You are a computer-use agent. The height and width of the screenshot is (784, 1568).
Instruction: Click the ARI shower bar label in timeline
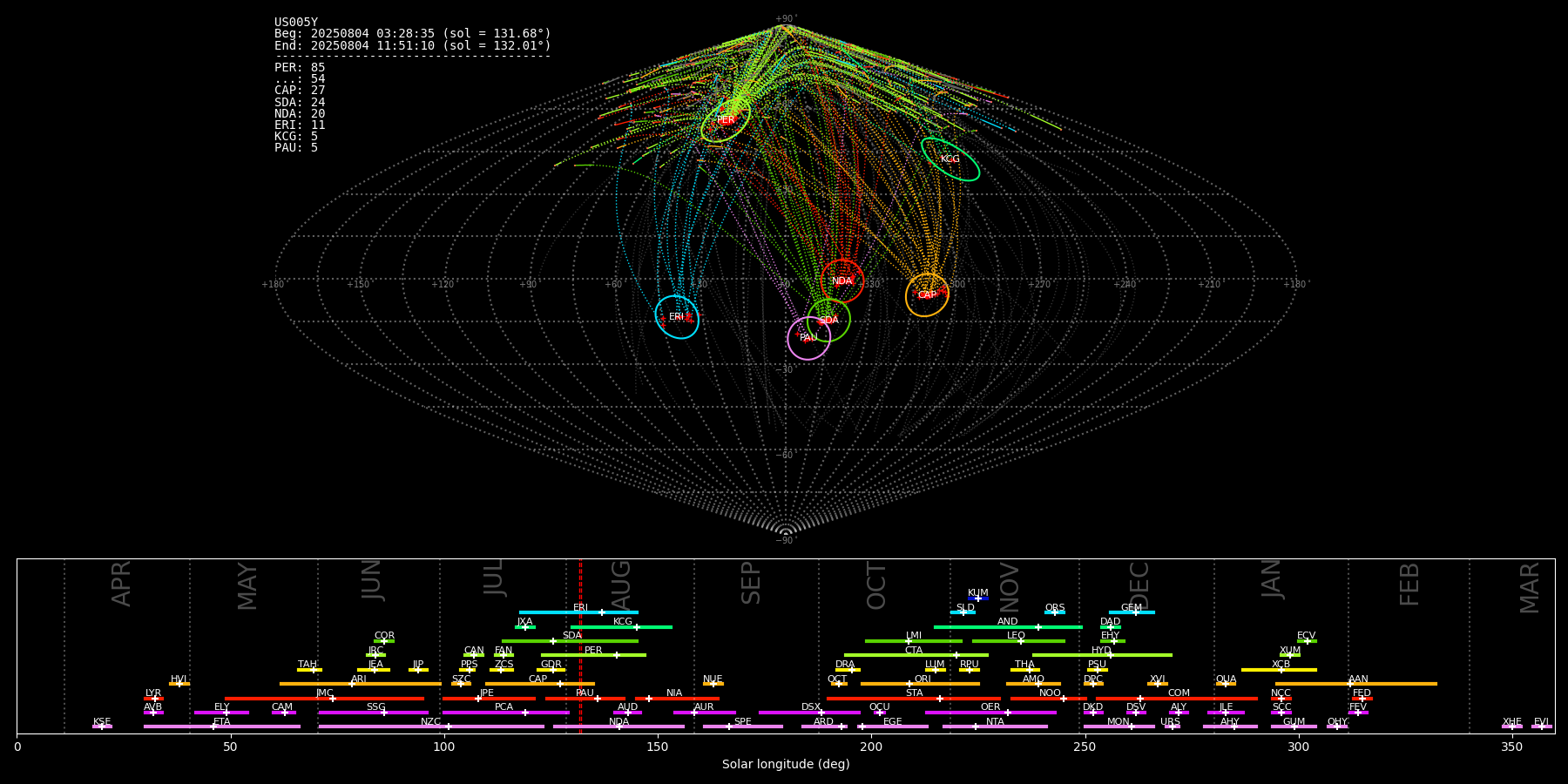(x=358, y=679)
